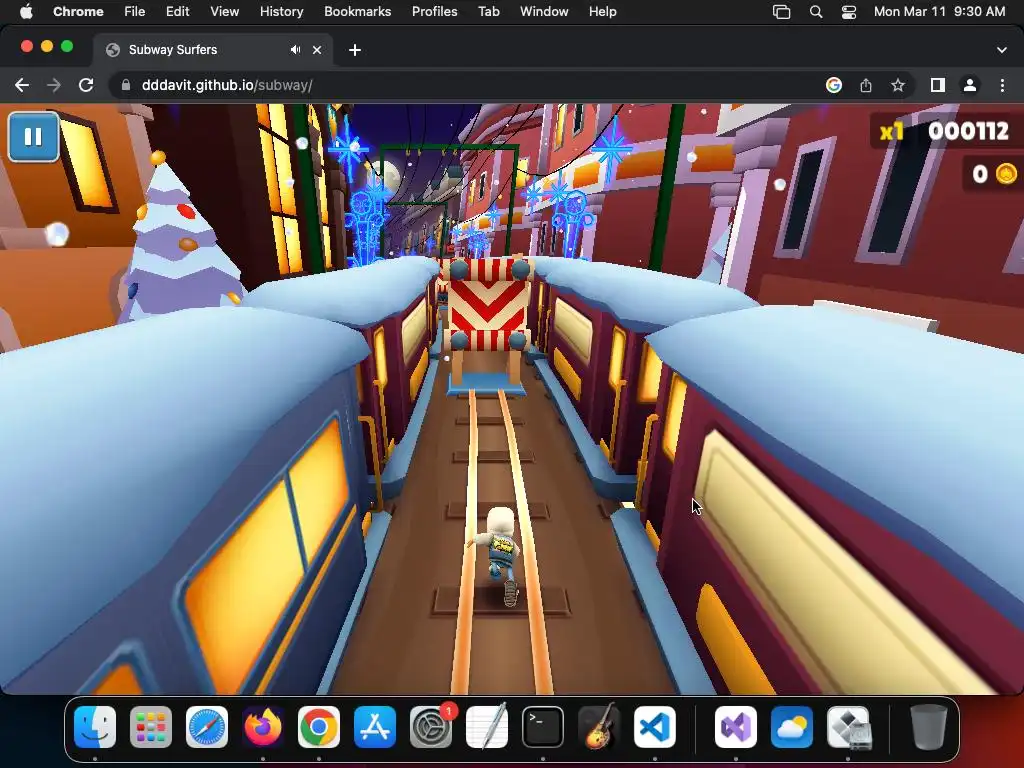
Task: Open the Edit menu
Action: (177, 11)
